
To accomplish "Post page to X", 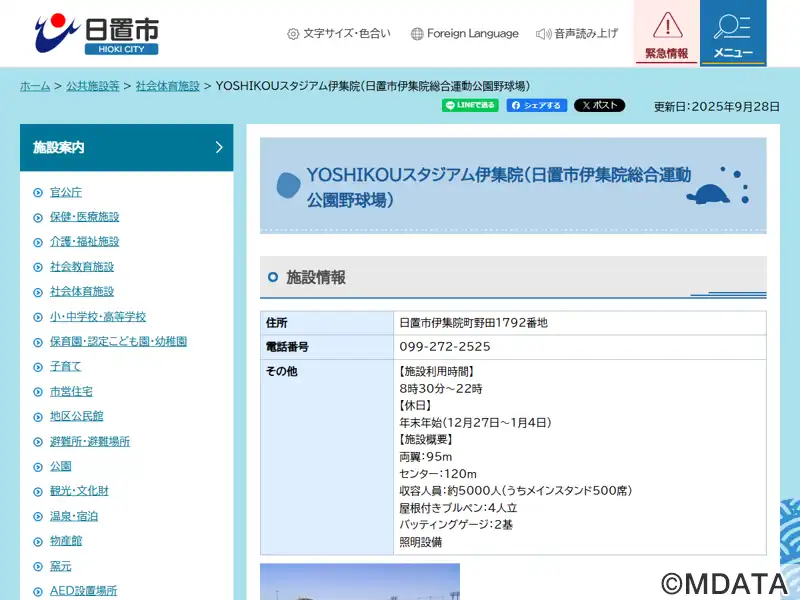I will (599, 105).
